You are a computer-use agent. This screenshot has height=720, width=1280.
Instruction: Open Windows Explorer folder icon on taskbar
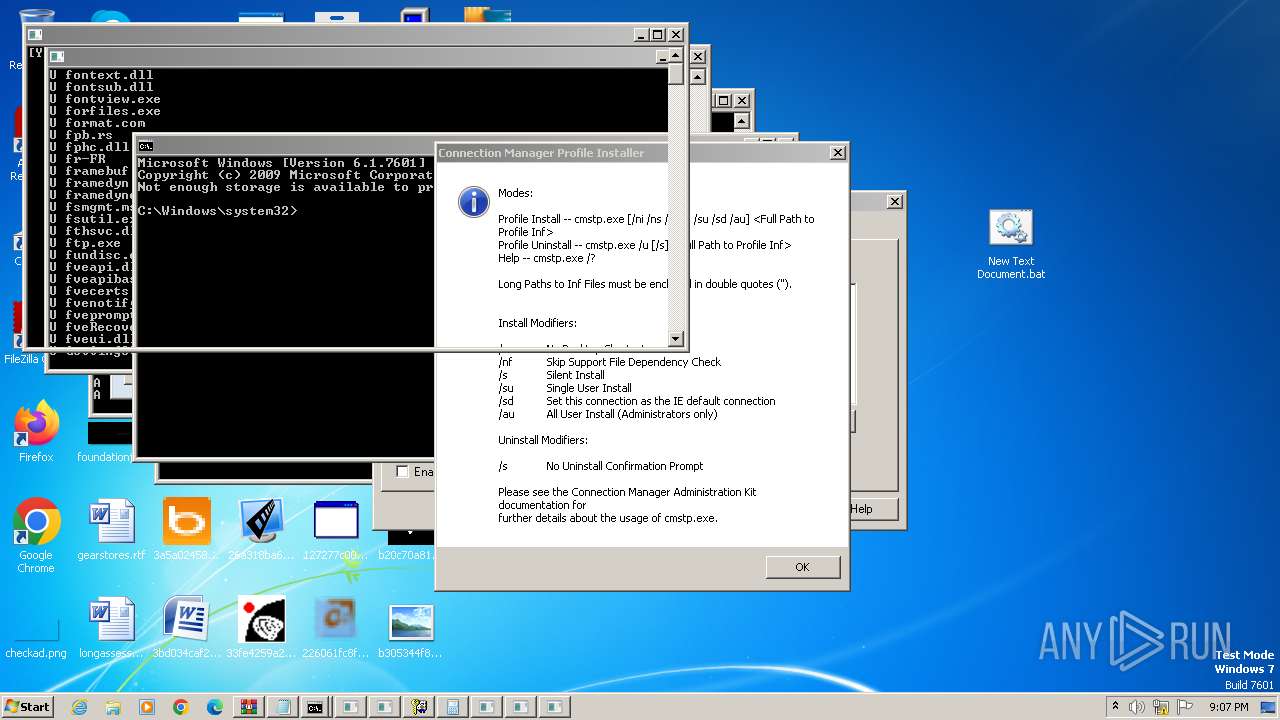tap(113, 707)
